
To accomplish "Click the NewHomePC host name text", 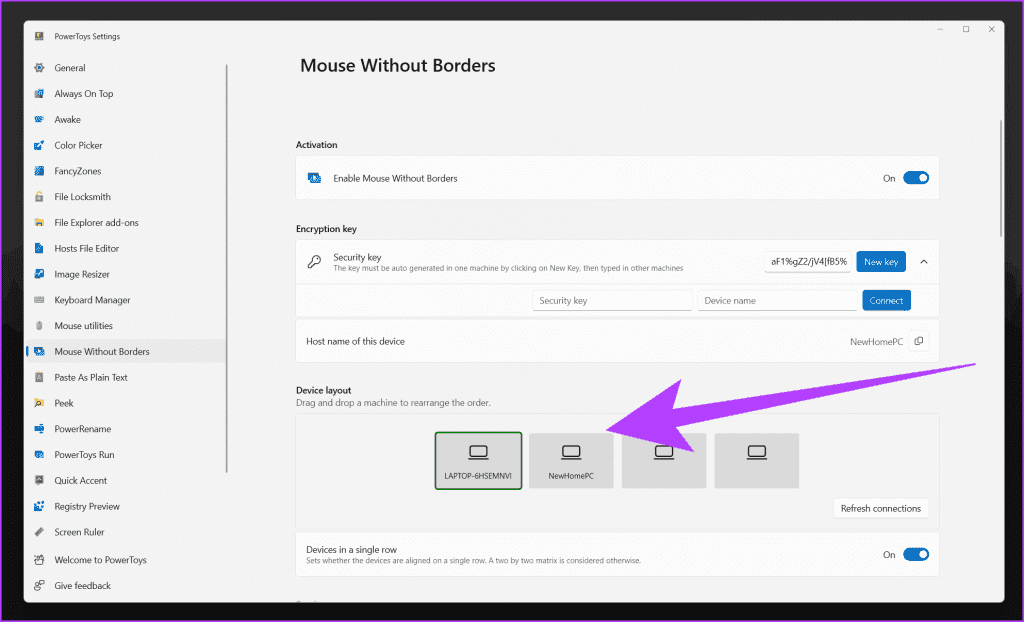I will tap(876, 342).
